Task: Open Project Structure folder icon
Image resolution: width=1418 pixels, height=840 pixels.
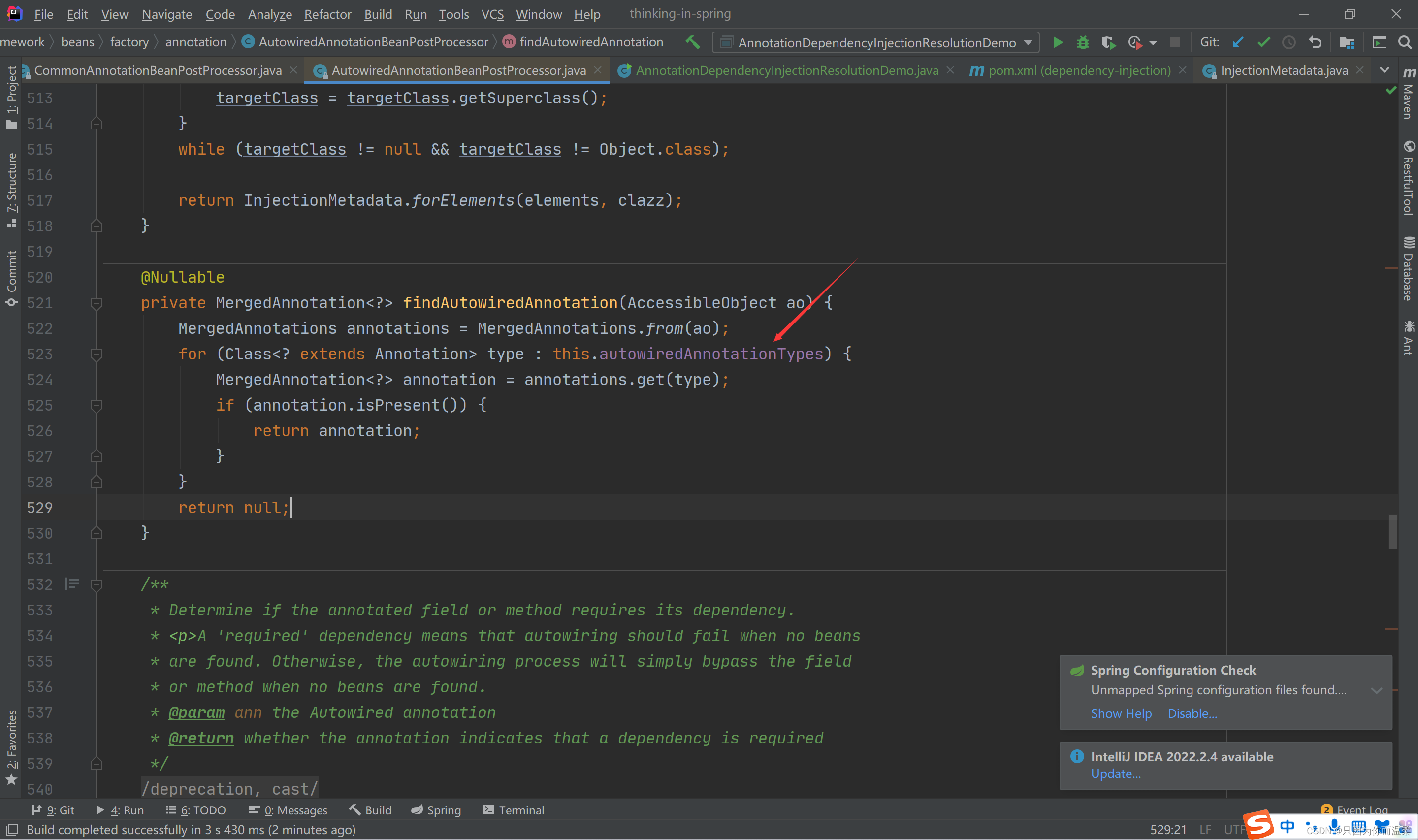Action: (x=1347, y=42)
